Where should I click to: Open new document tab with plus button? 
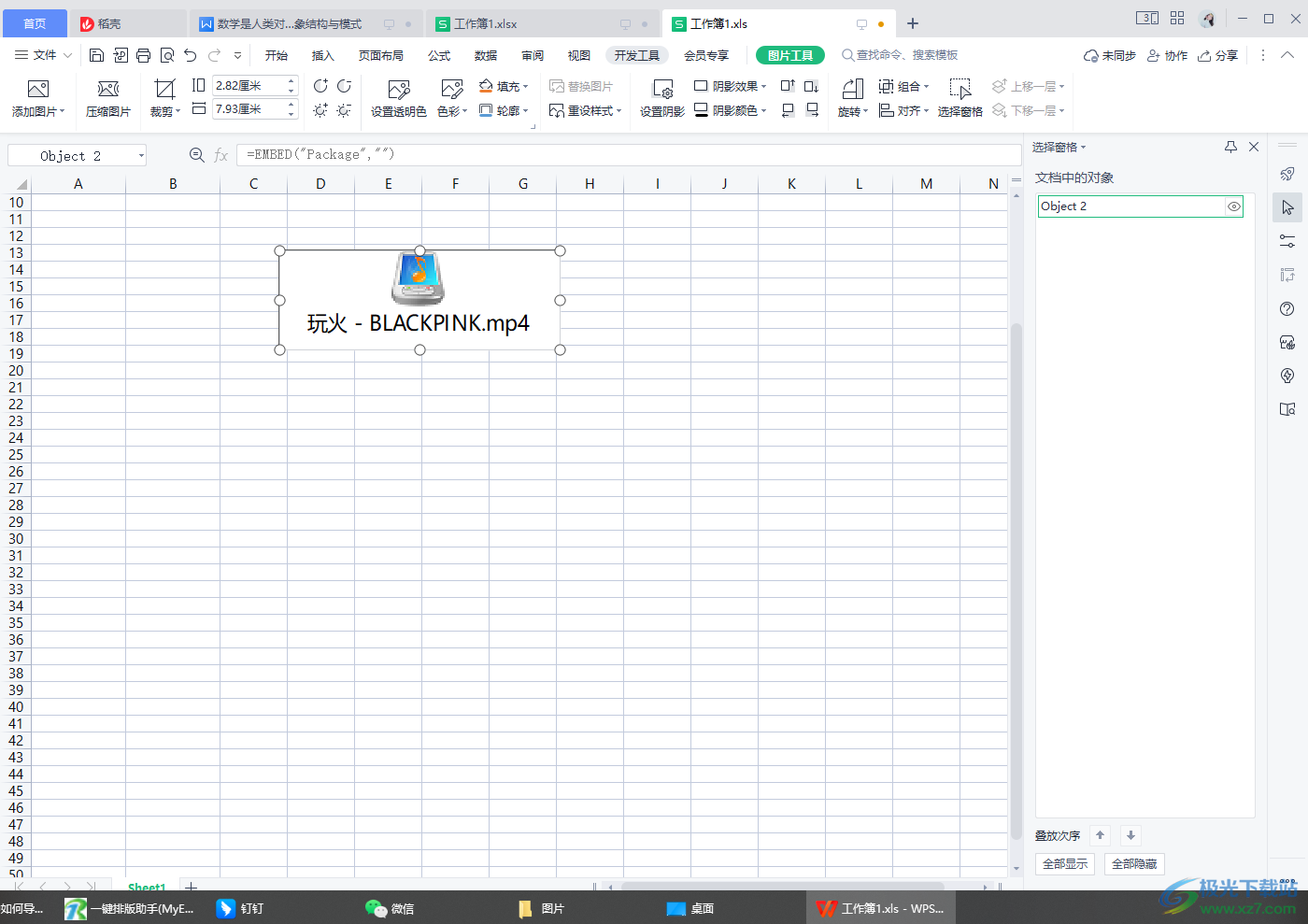(x=913, y=23)
